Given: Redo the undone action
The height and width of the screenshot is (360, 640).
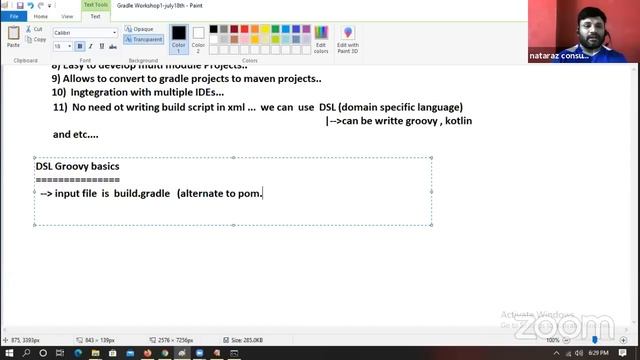Looking at the screenshot, I should 41,5.
